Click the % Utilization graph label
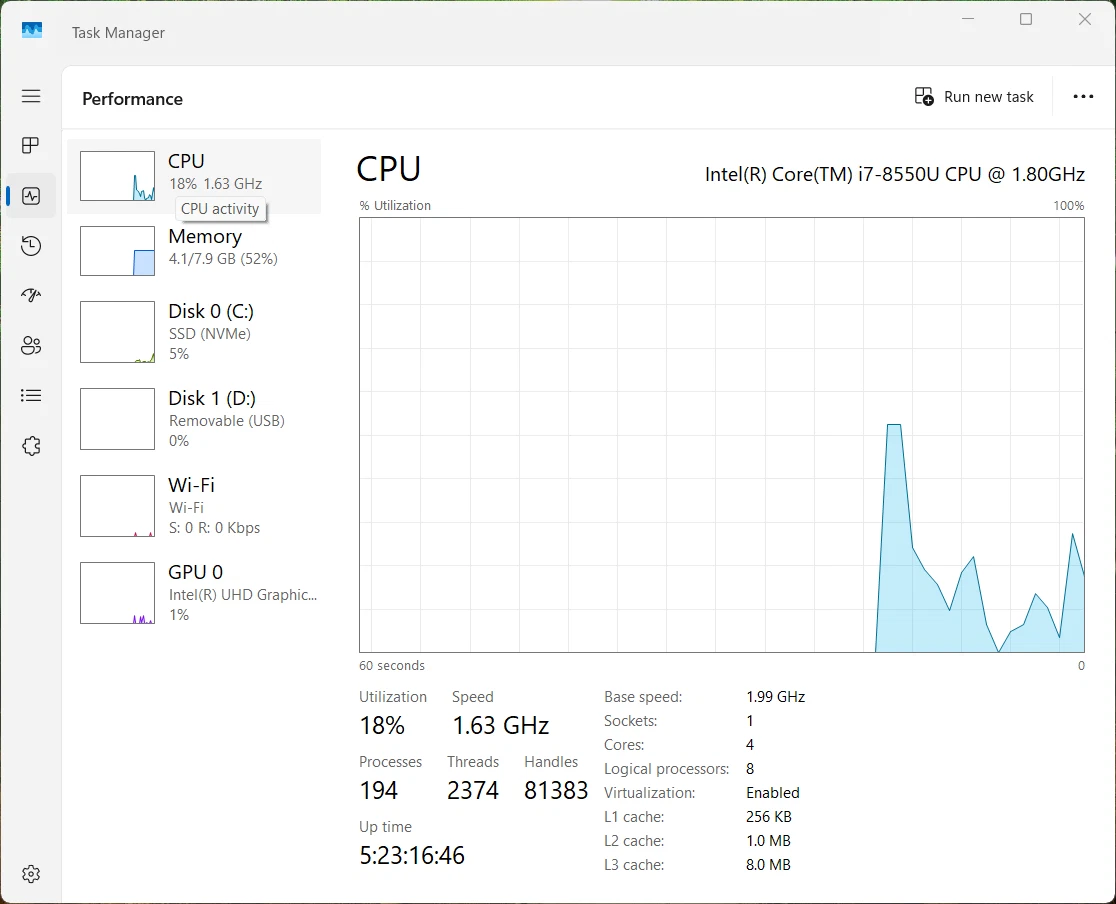Screen dimensions: 1116x904 pos(395,206)
